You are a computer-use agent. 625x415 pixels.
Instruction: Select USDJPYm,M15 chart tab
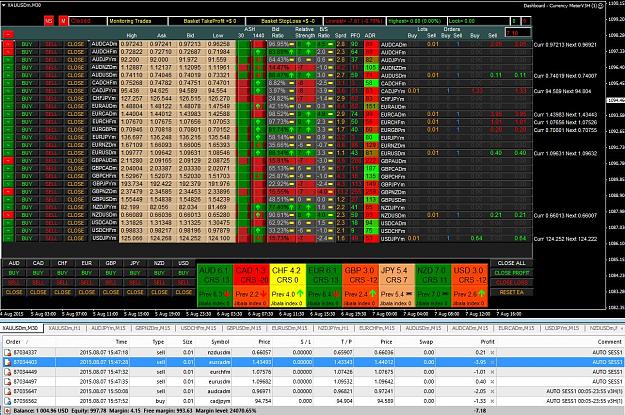click(562, 328)
